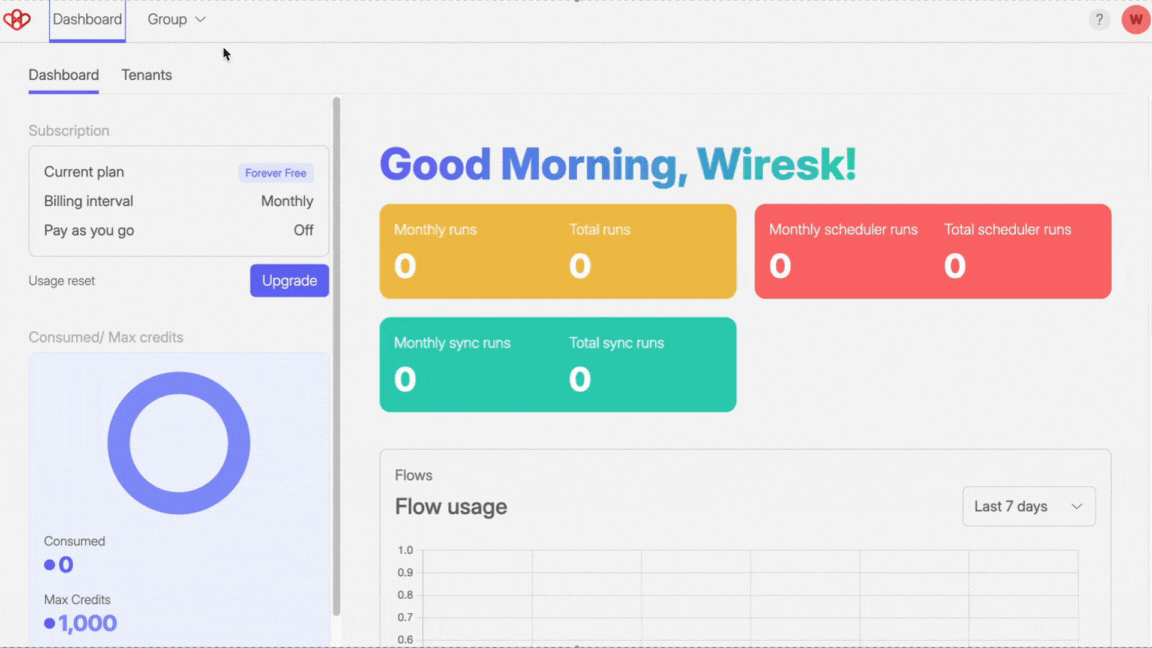Open the user avatar W menu
This screenshot has height=648, width=1152.
coord(1135,20)
